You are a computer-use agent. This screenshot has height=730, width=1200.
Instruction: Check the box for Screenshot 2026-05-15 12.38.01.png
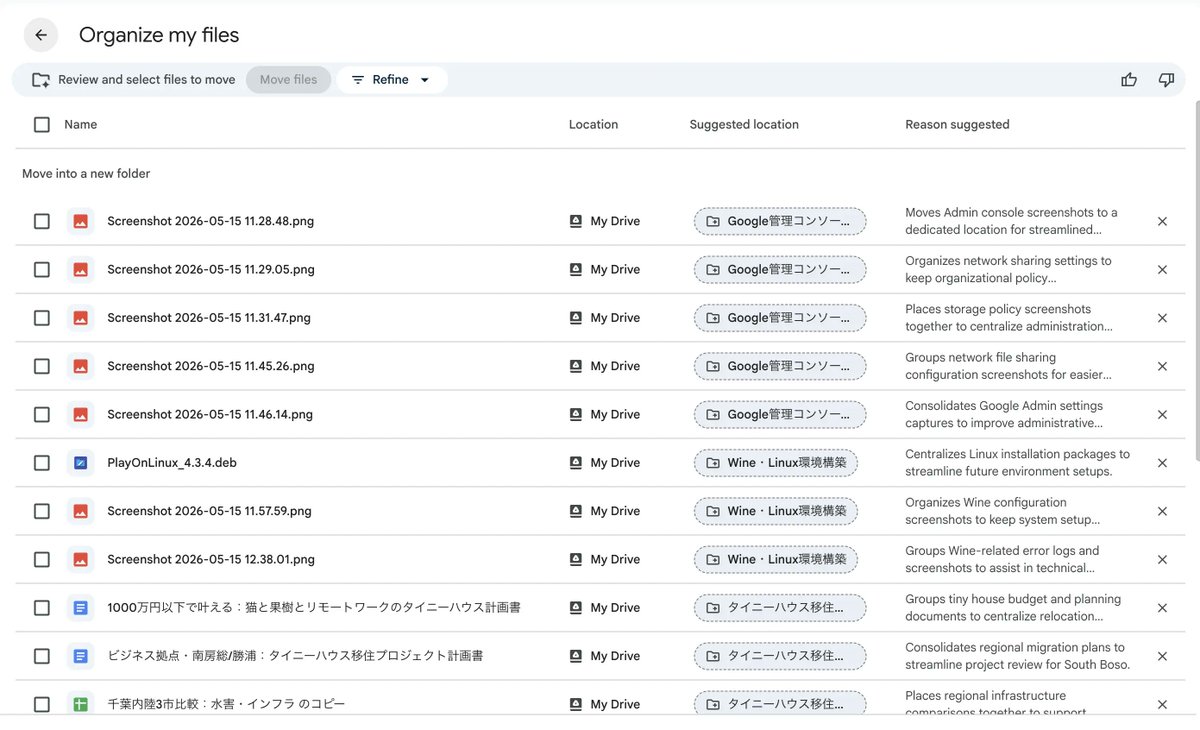coord(42,559)
